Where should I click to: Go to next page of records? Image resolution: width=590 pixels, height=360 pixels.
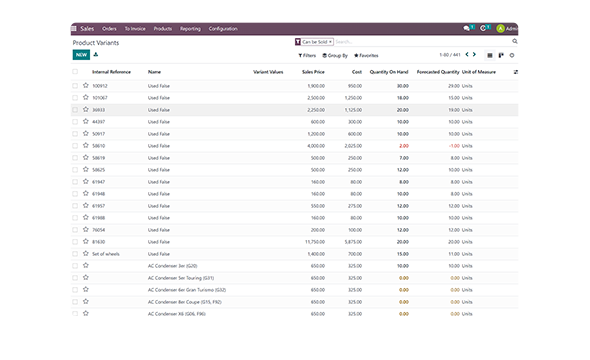click(x=474, y=55)
